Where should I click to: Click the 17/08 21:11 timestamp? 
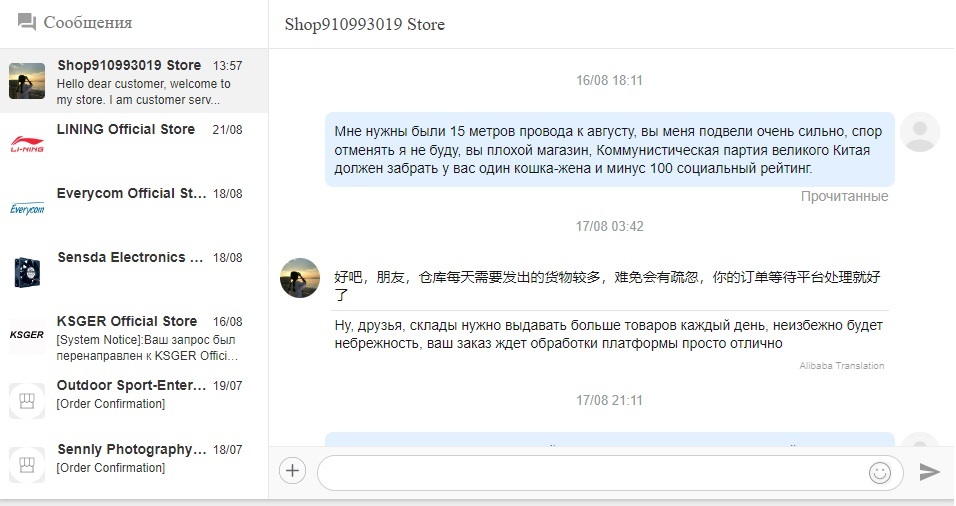tap(609, 401)
